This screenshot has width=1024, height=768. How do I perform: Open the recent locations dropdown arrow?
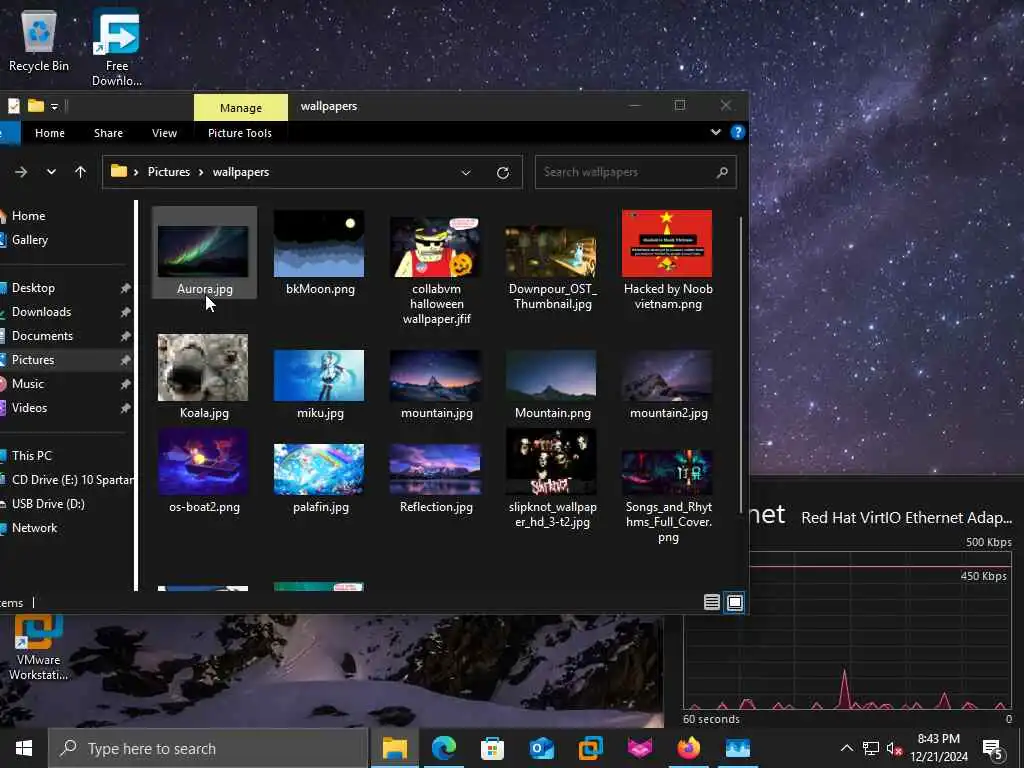[x=51, y=172]
